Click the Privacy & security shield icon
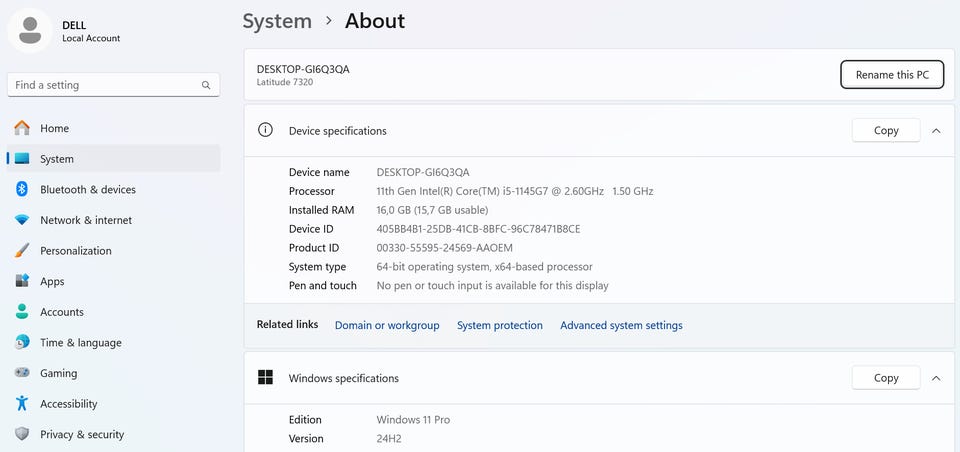 coord(22,434)
